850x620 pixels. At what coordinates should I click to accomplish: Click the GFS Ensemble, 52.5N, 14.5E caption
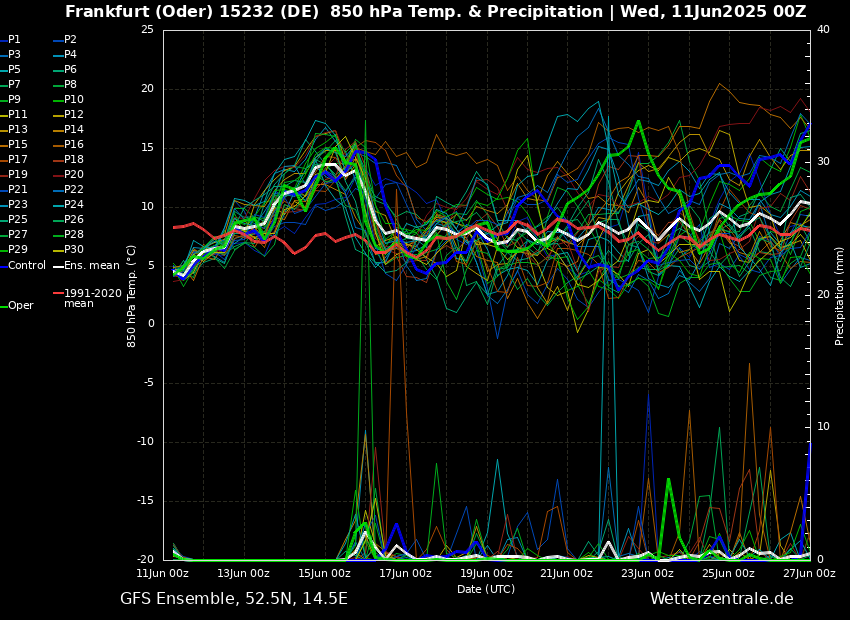tap(234, 599)
